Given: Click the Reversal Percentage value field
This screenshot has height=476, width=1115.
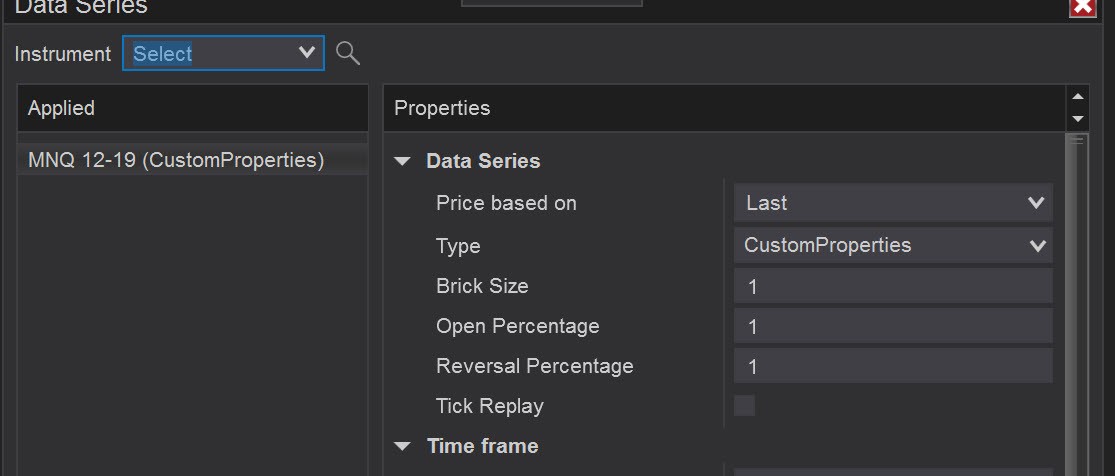Looking at the screenshot, I should tap(893, 366).
